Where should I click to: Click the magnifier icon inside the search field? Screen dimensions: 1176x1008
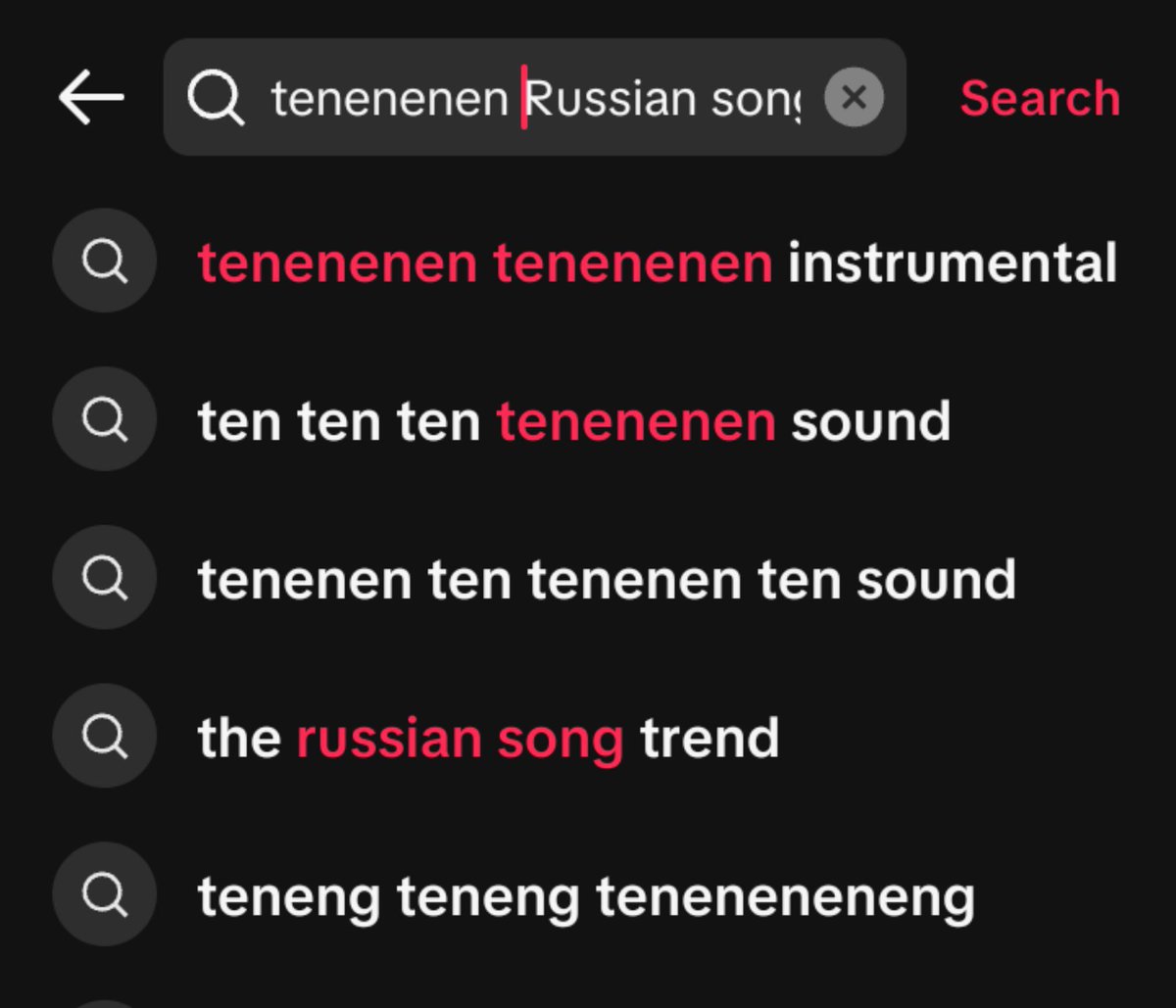(x=216, y=98)
